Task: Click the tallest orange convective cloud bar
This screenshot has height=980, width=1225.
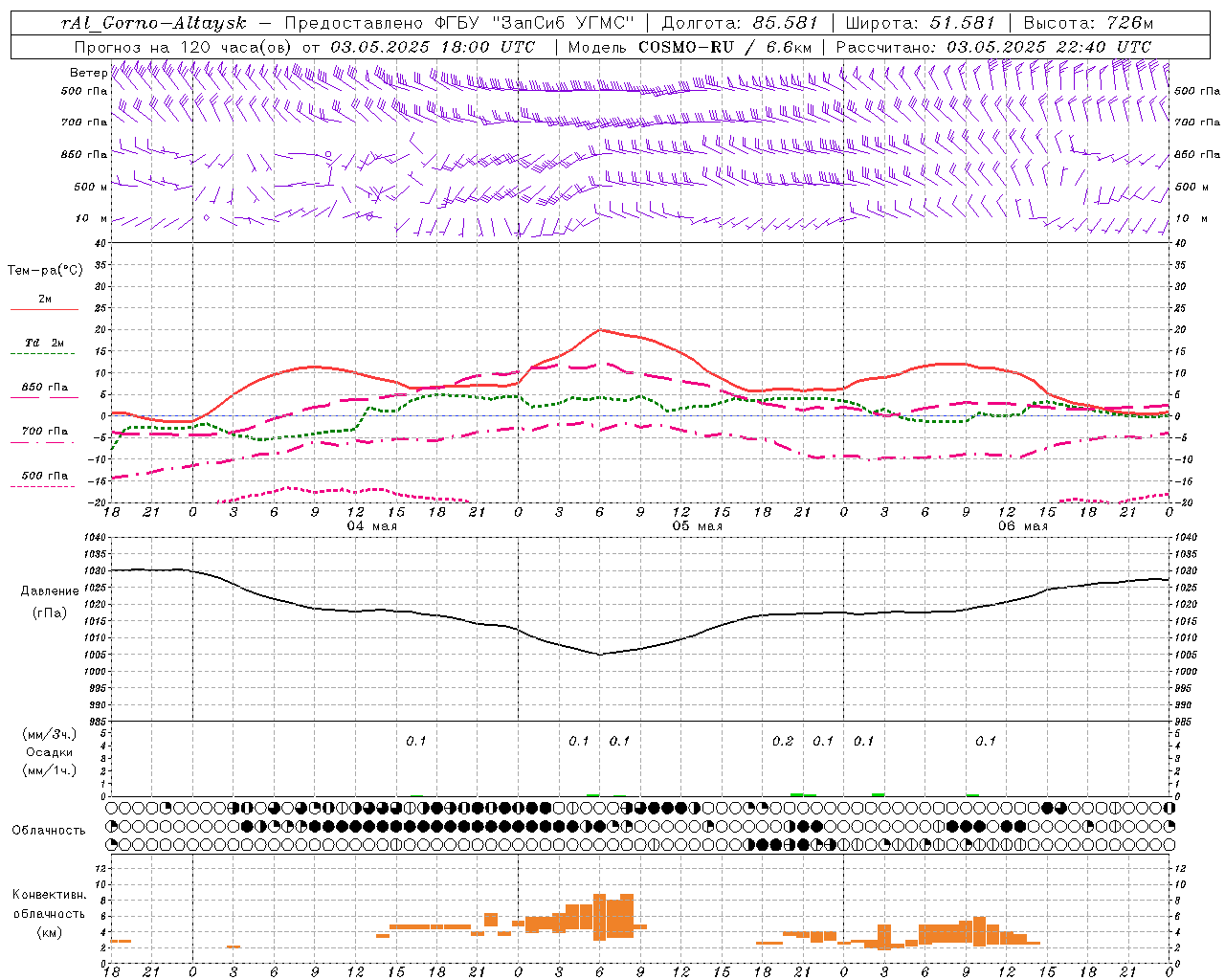Action: click(x=600, y=917)
